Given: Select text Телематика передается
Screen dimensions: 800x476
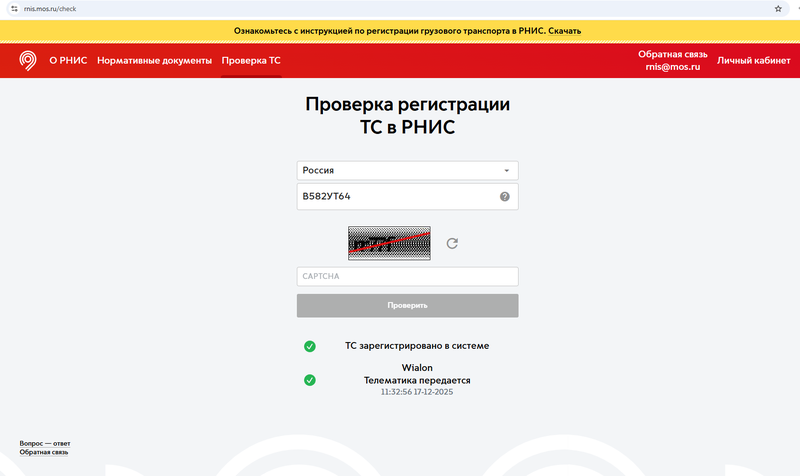Looking at the screenshot, I should tap(417, 381).
